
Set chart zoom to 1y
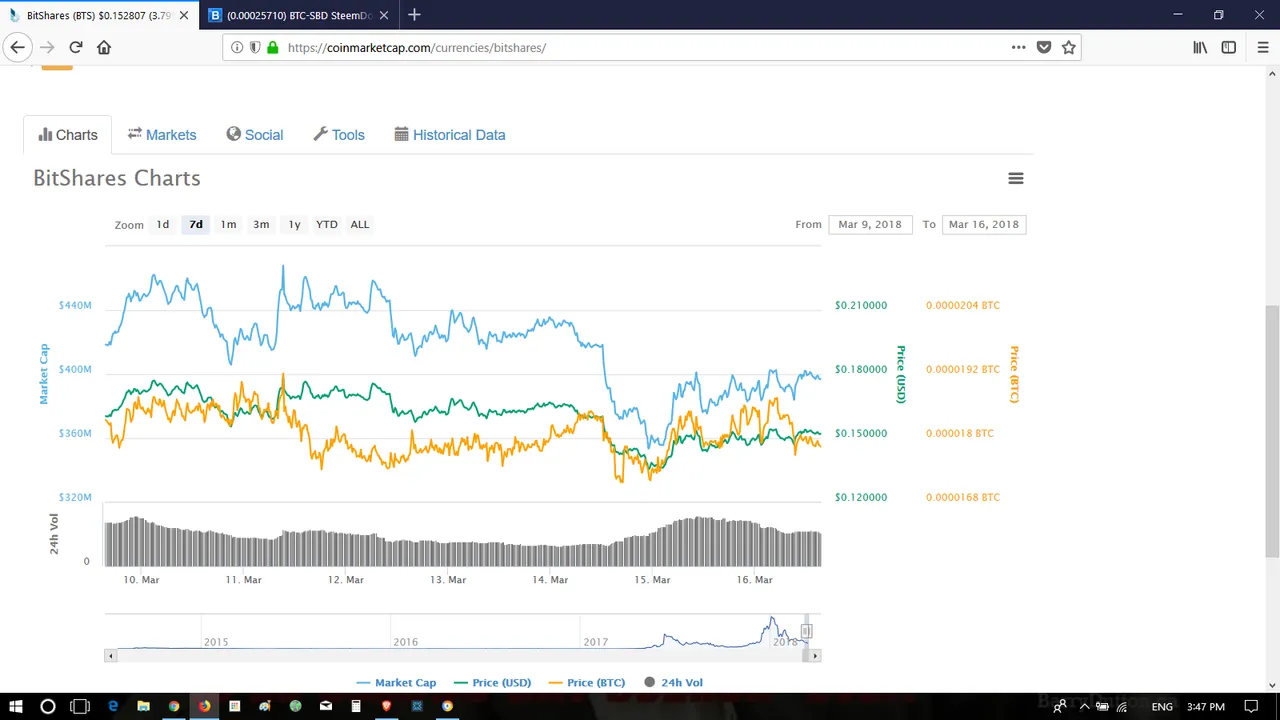[x=294, y=224]
